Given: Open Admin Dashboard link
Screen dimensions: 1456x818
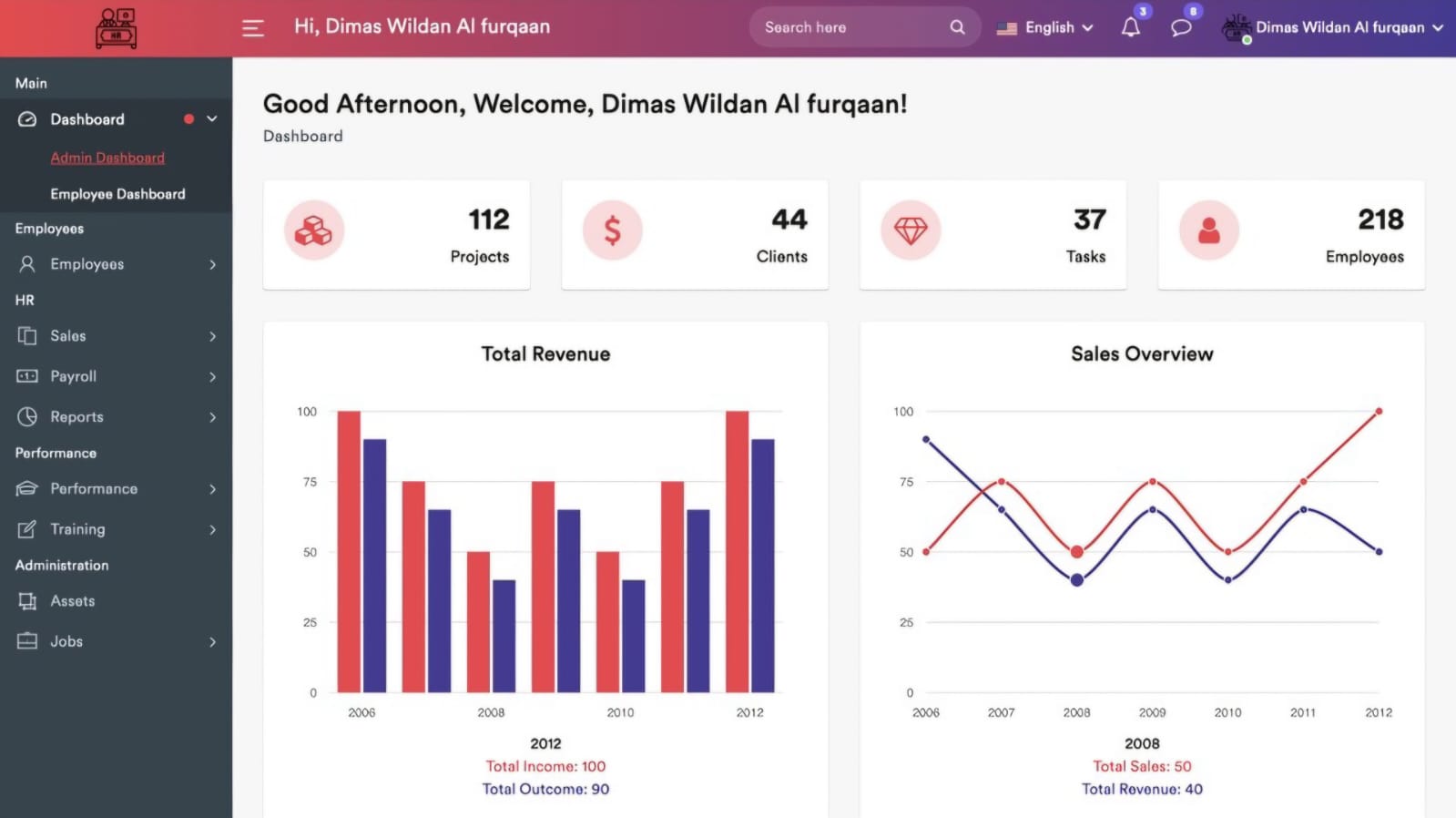Looking at the screenshot, I should (107, 158).
